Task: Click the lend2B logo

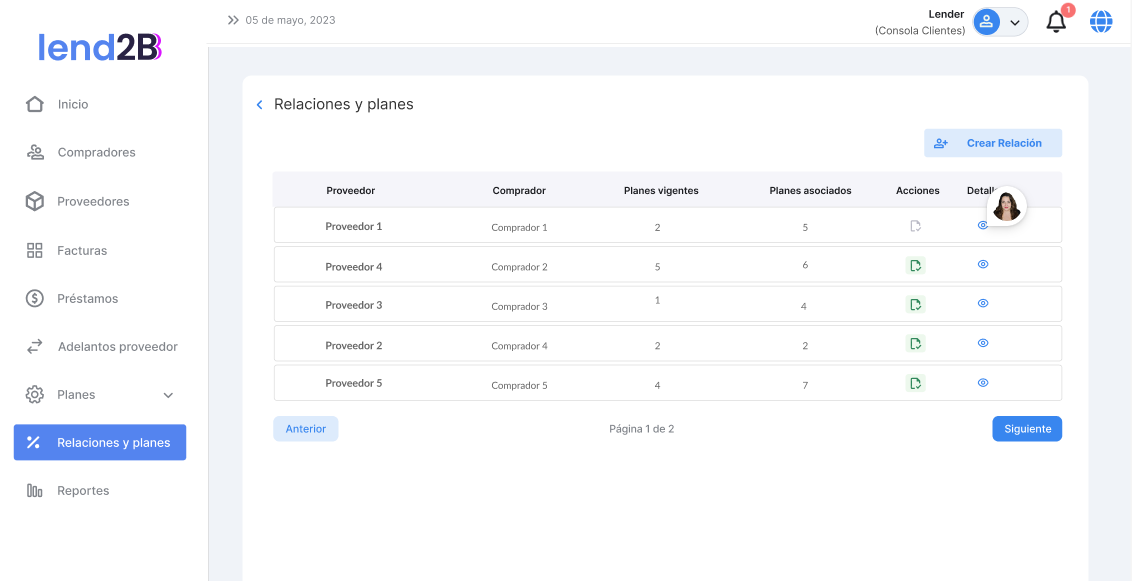Action: (x=100, y=47)
